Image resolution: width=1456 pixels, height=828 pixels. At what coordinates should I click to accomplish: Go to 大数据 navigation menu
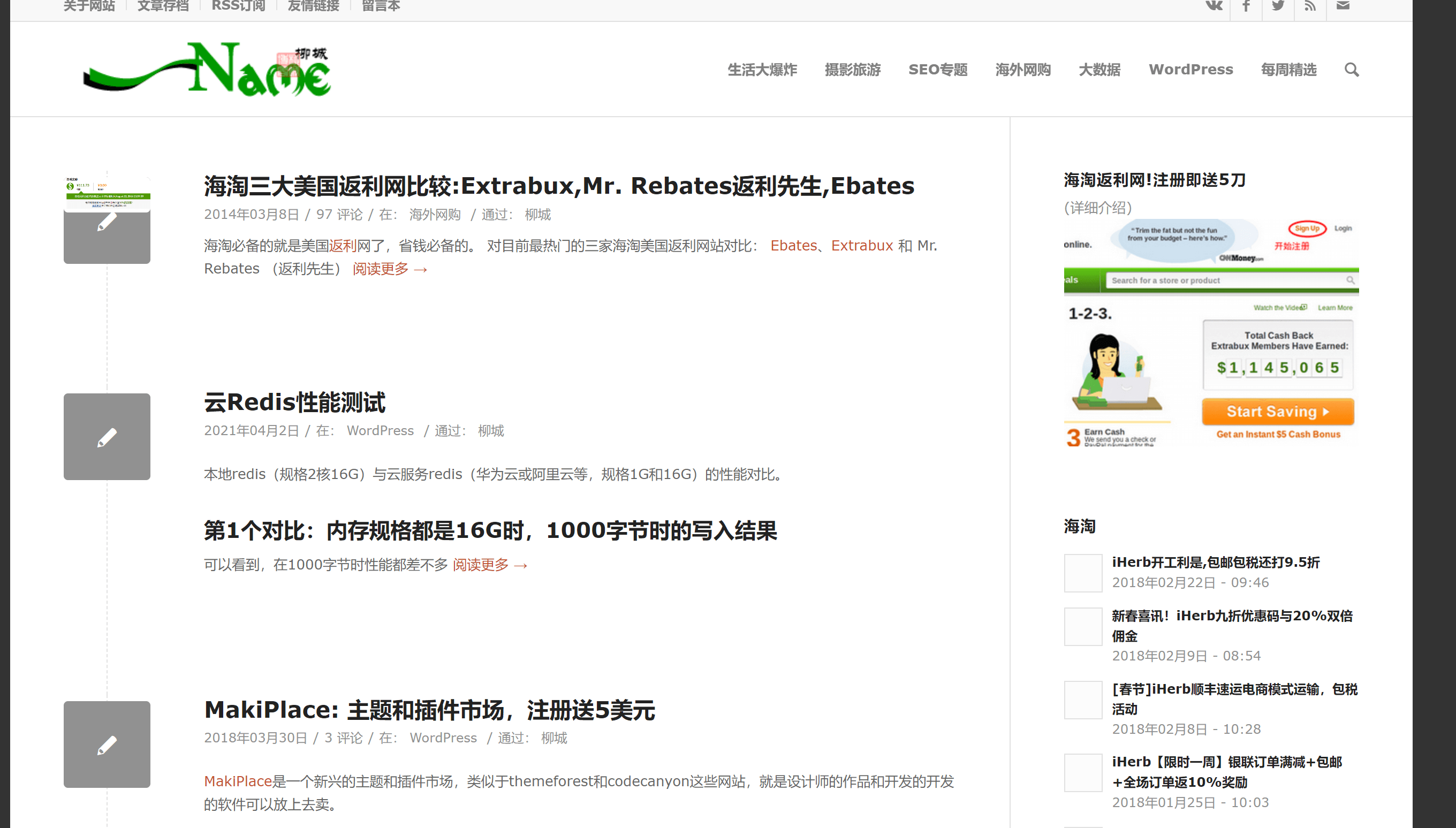coord(1100,70)
